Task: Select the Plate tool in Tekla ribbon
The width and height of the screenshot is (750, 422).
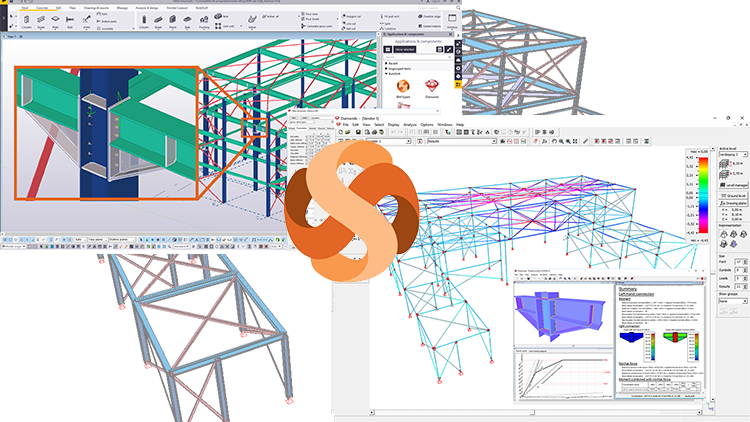Action: pos(55,21)
